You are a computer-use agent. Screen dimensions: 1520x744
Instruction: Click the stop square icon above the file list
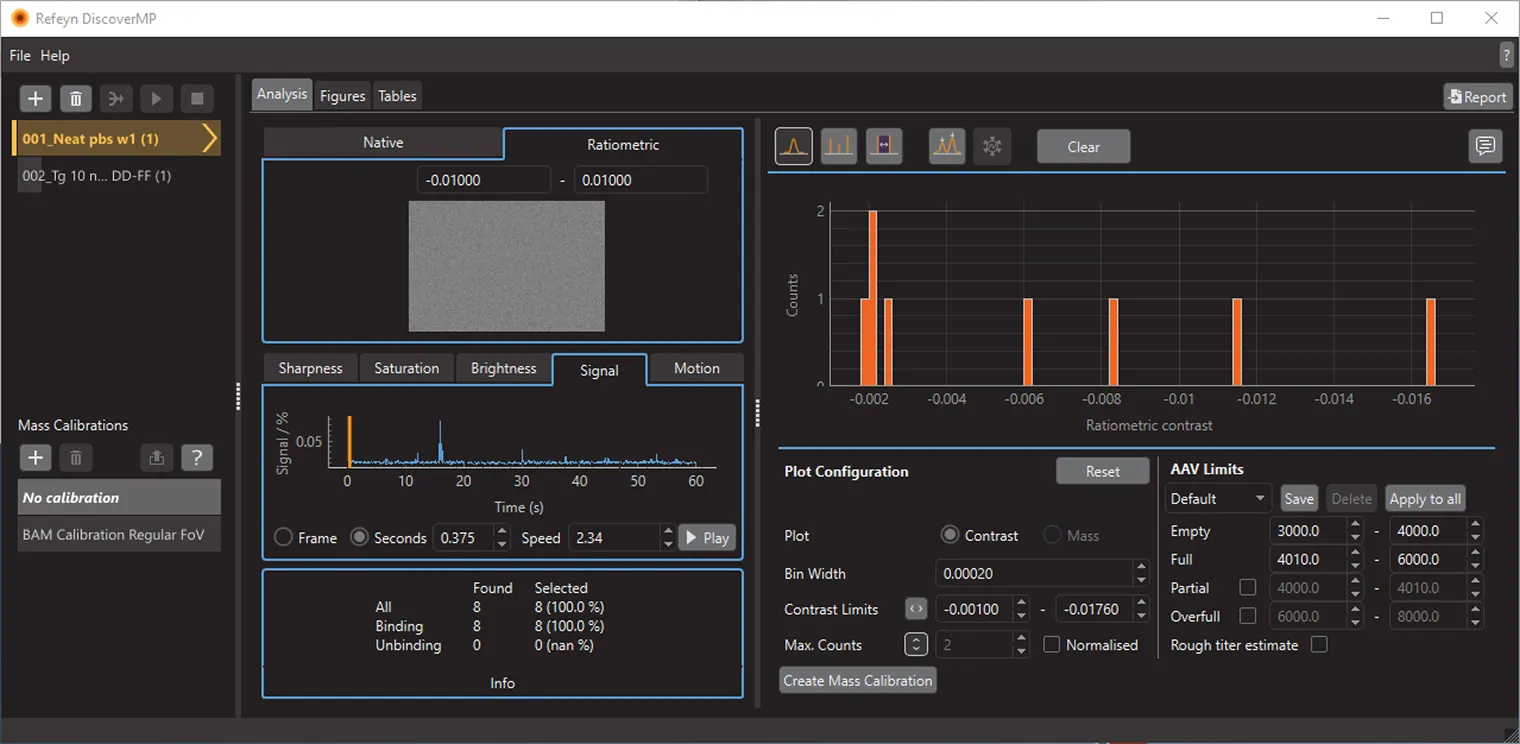coord(197,98)
